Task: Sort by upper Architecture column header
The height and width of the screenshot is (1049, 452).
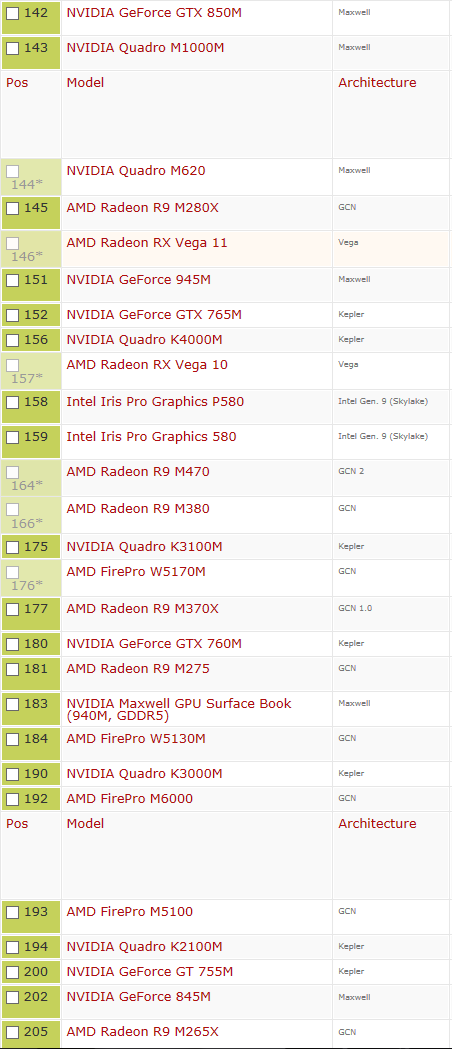Action: (x=377, y=83)
